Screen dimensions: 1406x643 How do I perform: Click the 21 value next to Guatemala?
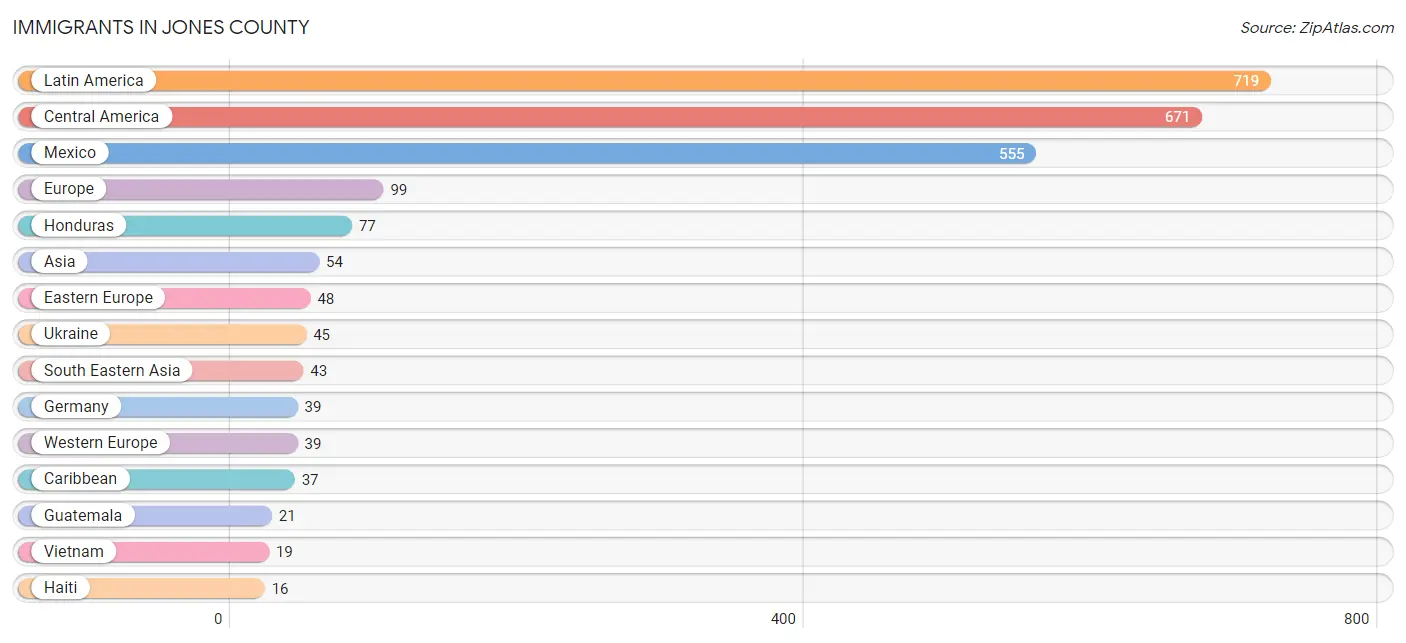tap(287, 516)
